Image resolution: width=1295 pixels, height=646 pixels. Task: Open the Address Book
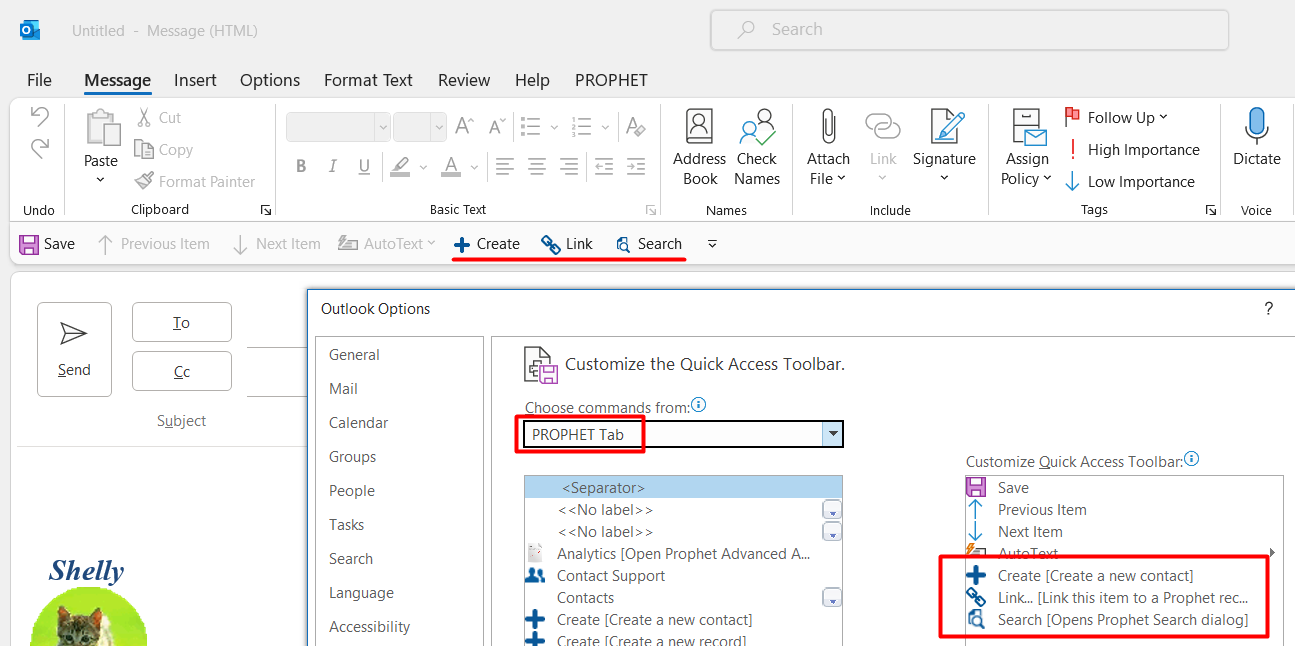pos(698,145)
